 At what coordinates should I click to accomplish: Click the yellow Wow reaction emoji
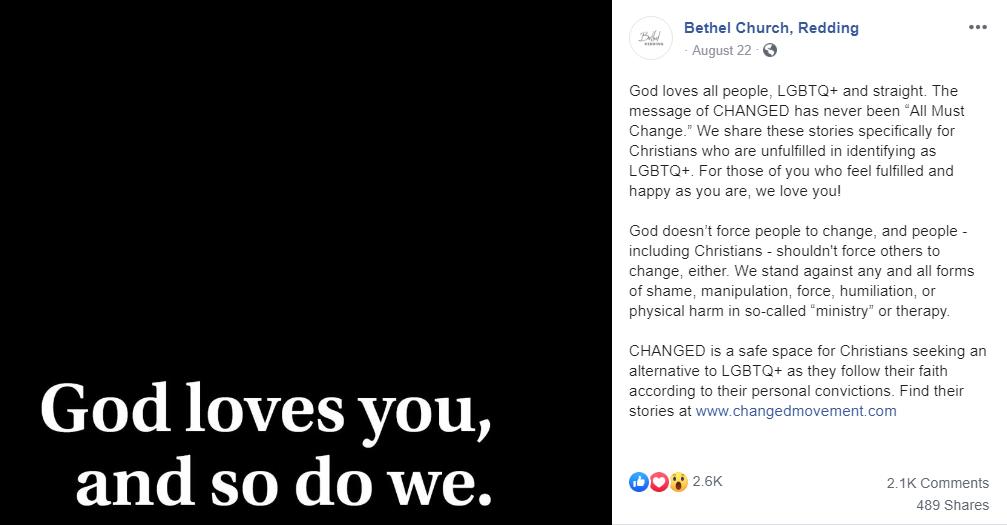(678, 482)
